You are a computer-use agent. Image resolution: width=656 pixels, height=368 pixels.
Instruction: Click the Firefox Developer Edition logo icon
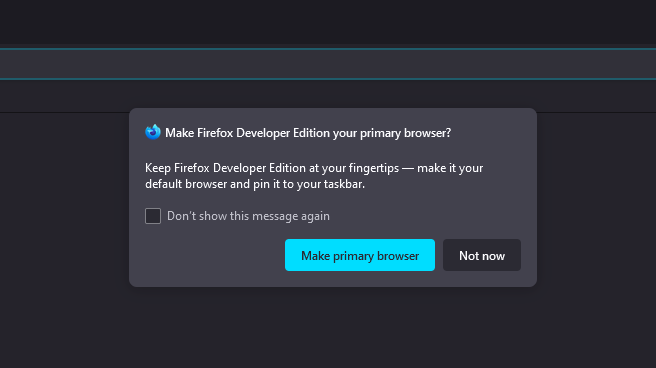tap(153, 132)
